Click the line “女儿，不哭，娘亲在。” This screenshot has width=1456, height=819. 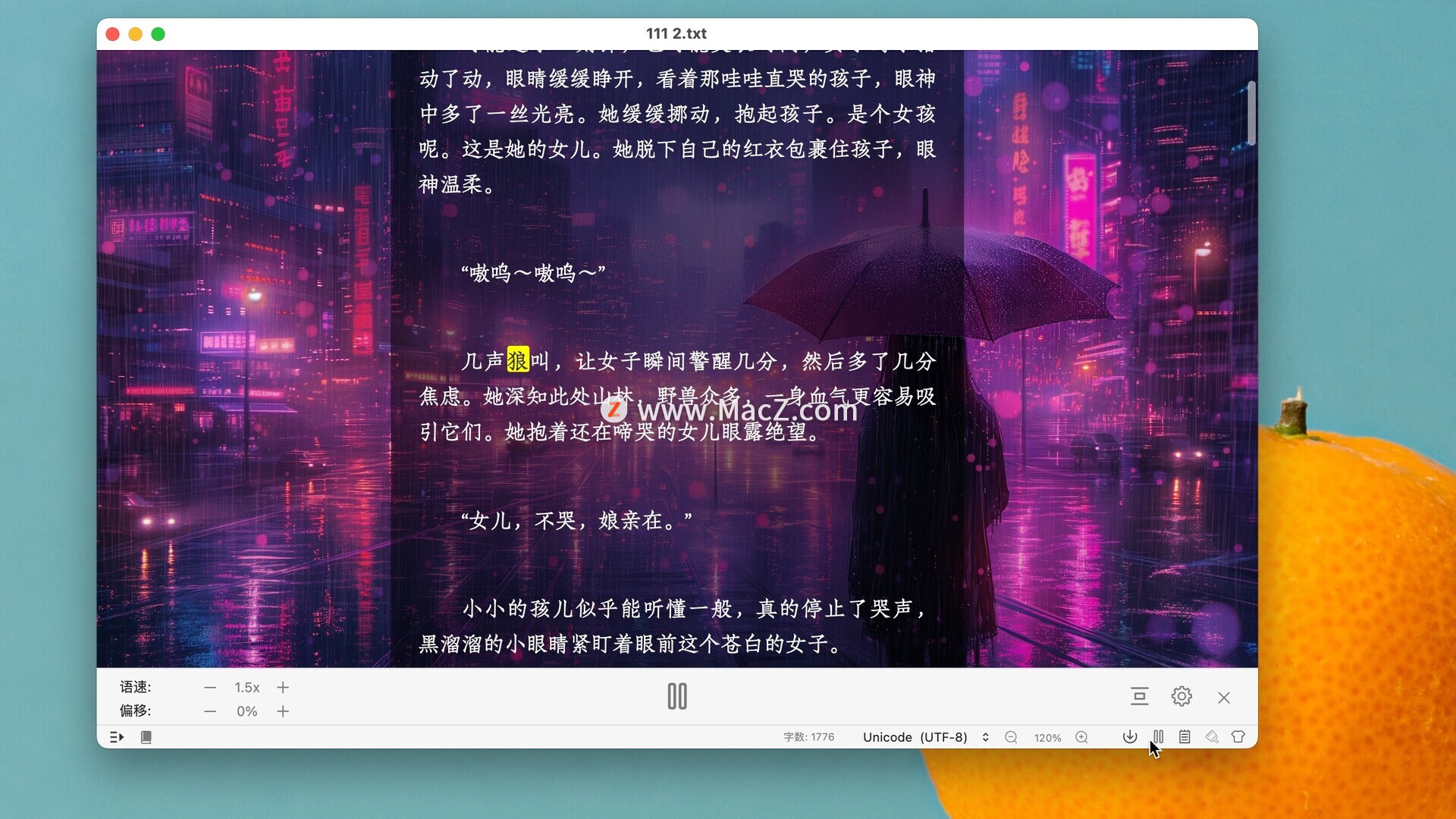coord(576,520)
